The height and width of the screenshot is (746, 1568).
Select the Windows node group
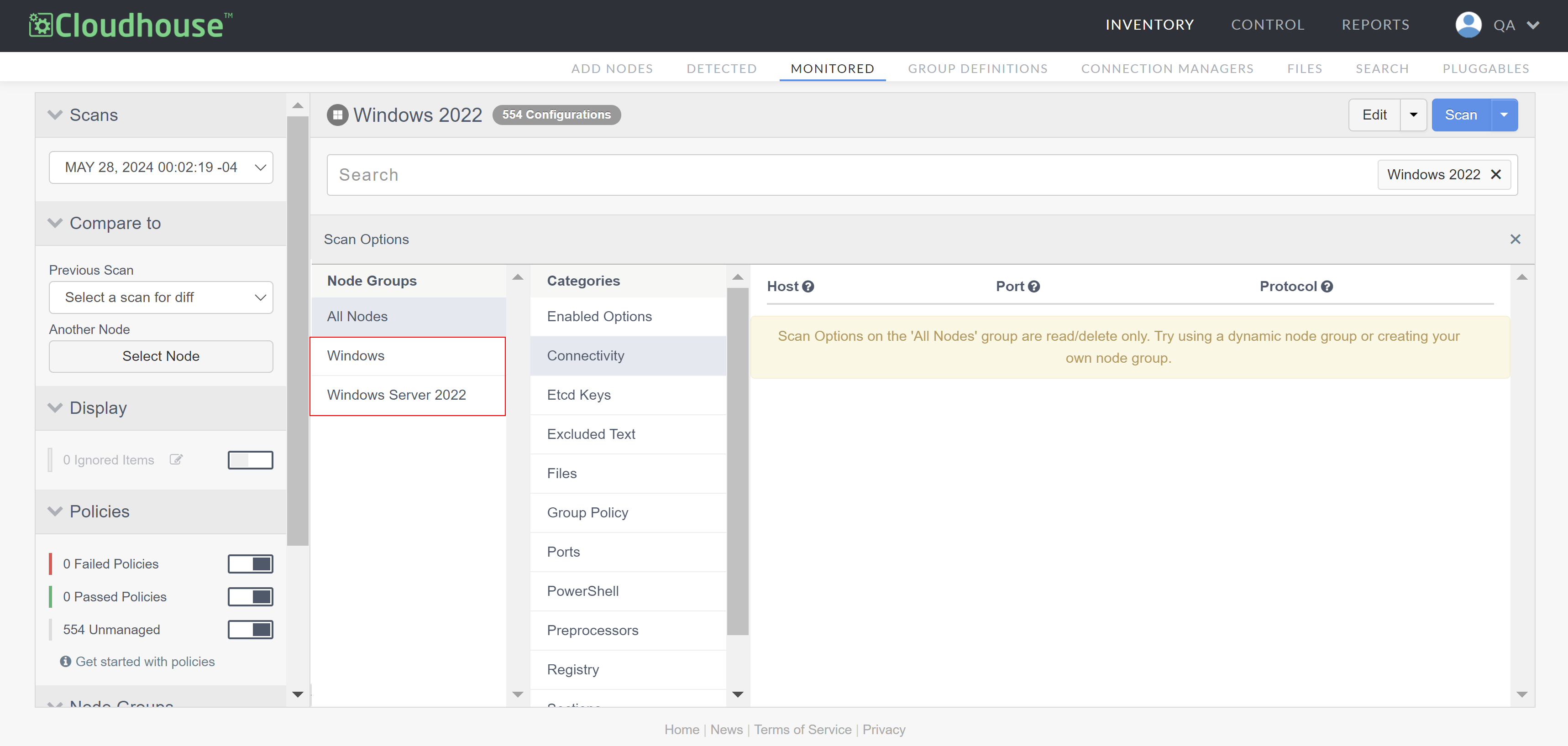click(408, 356)
